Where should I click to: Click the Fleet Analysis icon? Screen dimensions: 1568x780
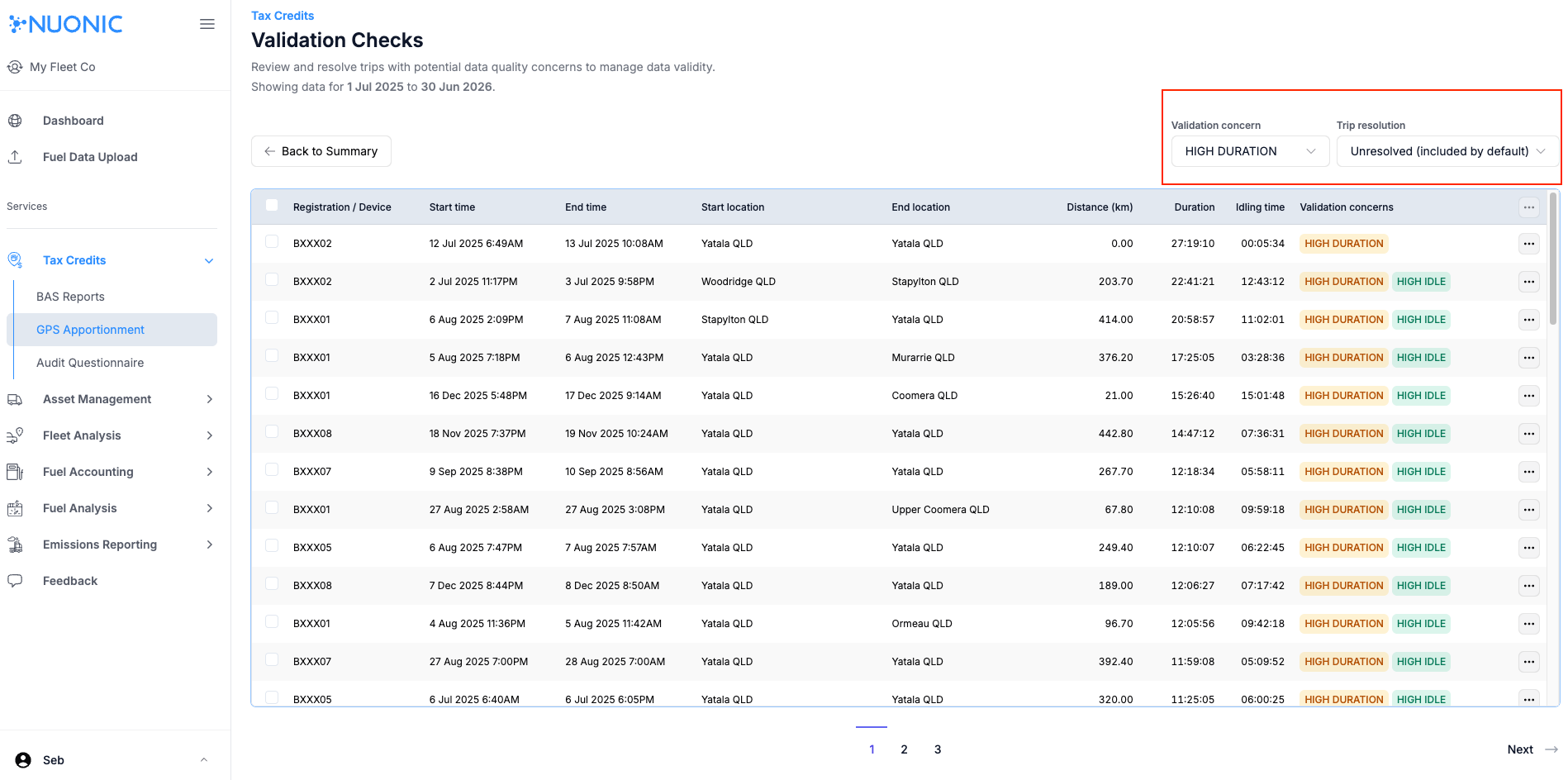15,435
